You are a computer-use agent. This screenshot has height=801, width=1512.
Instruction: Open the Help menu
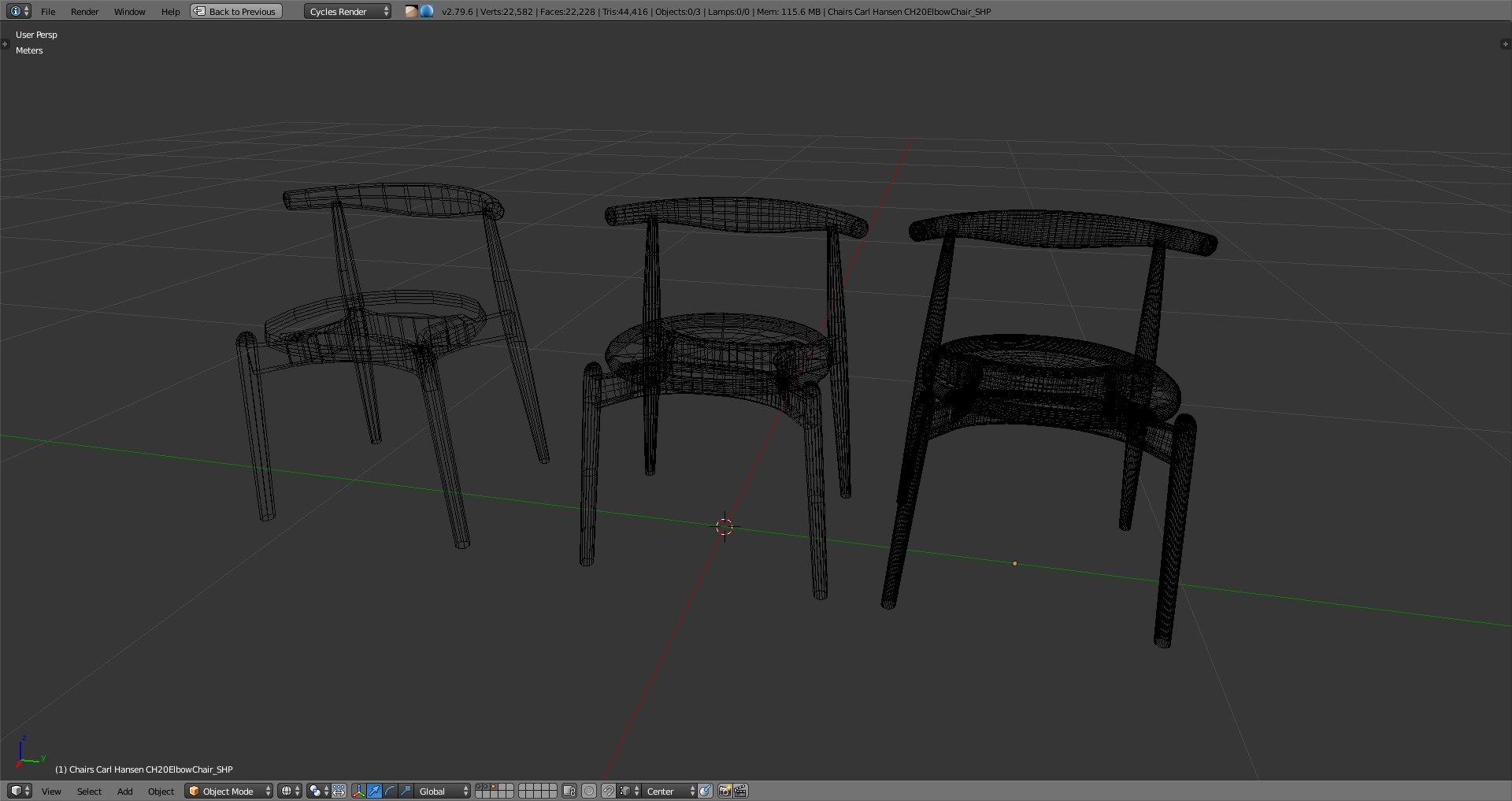tap(170, 12)
